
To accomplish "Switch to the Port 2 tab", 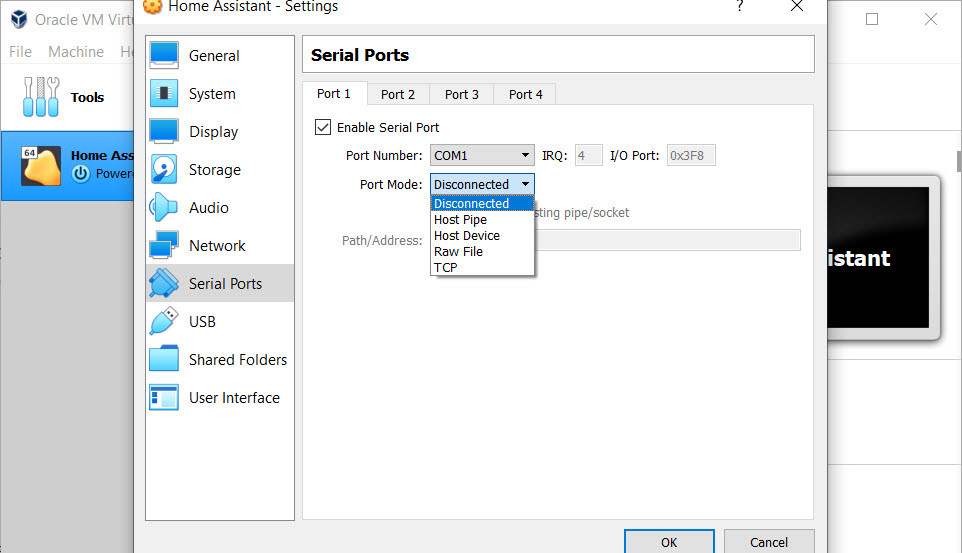I will coord(398,94).
